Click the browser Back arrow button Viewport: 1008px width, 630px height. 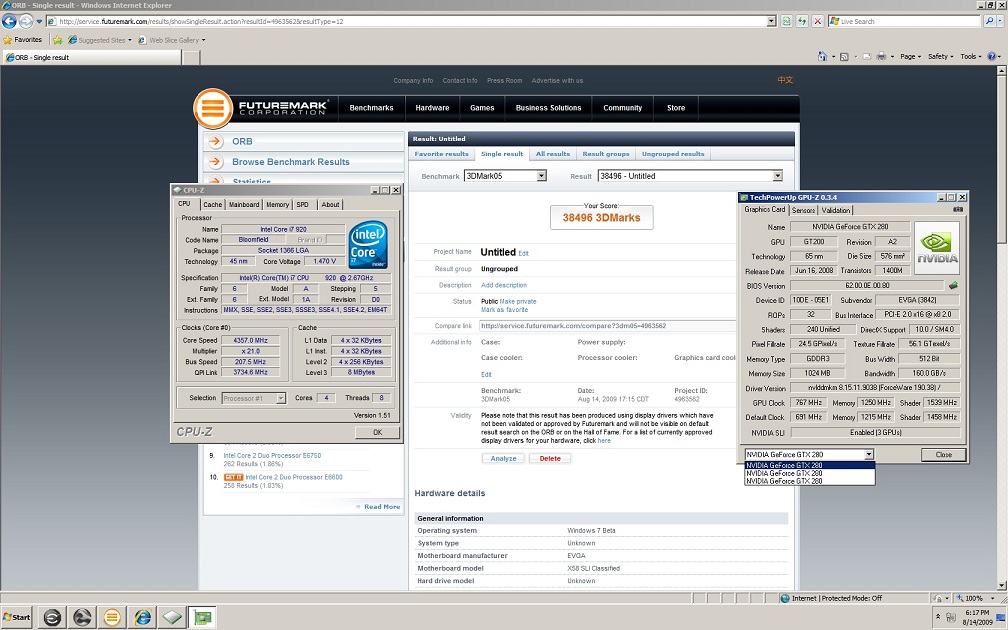9,21
